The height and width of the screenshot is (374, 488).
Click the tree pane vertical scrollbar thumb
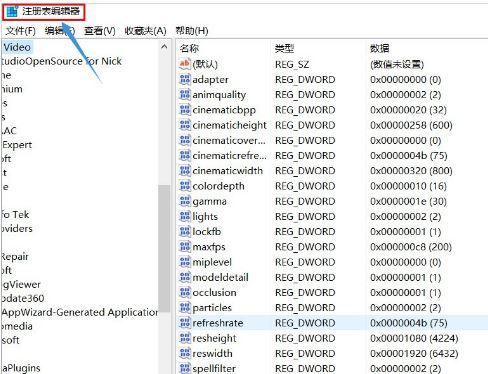click(164, 248)
